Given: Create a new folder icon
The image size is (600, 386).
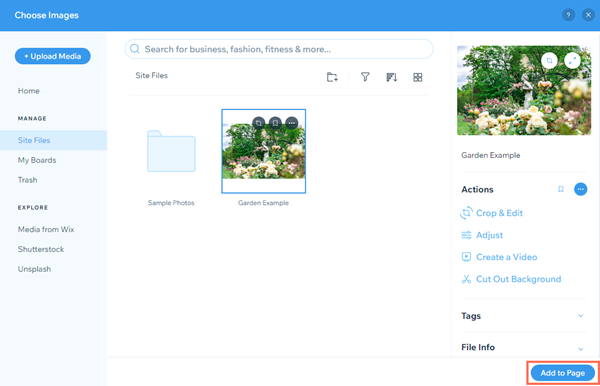Looking at the screenshot, I should click(x=332, y=77).
